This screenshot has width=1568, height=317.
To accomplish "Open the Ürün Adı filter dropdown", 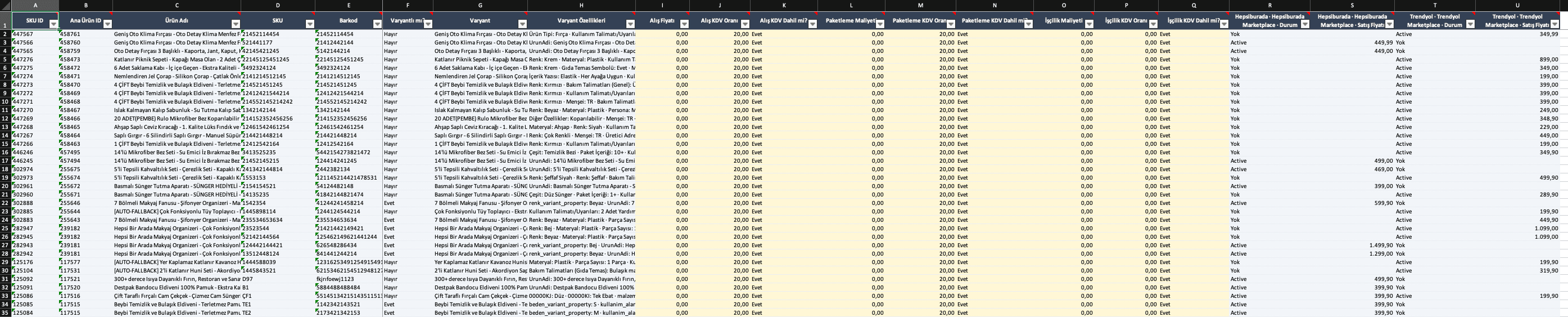I will (x=236, y=24).
